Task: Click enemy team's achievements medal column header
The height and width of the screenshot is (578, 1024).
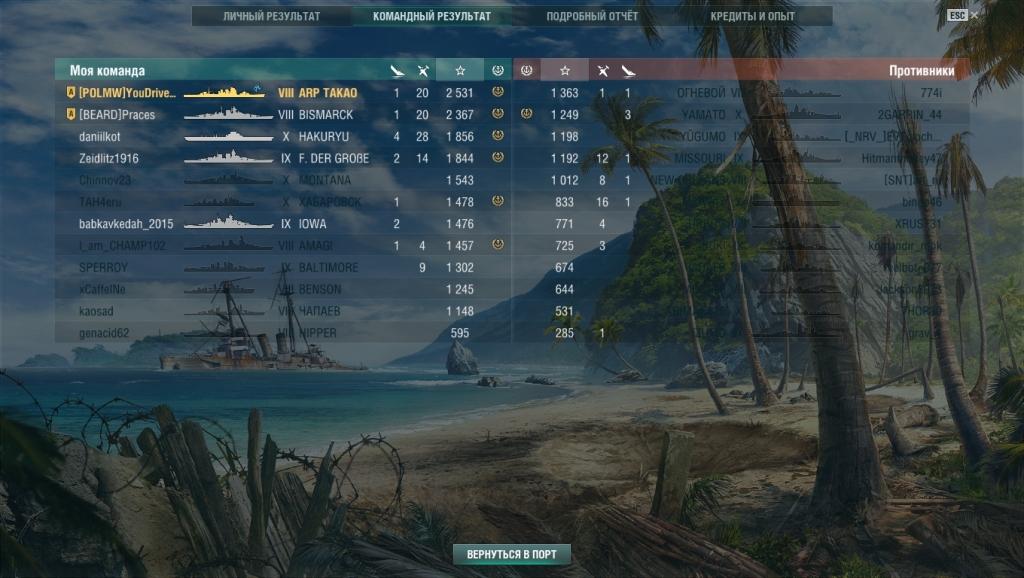Action: 526,70
